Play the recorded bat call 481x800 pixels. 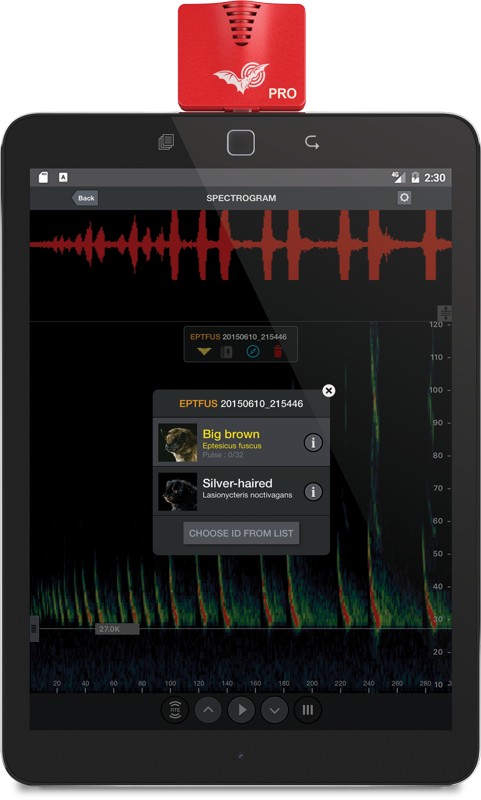[241, 710]
